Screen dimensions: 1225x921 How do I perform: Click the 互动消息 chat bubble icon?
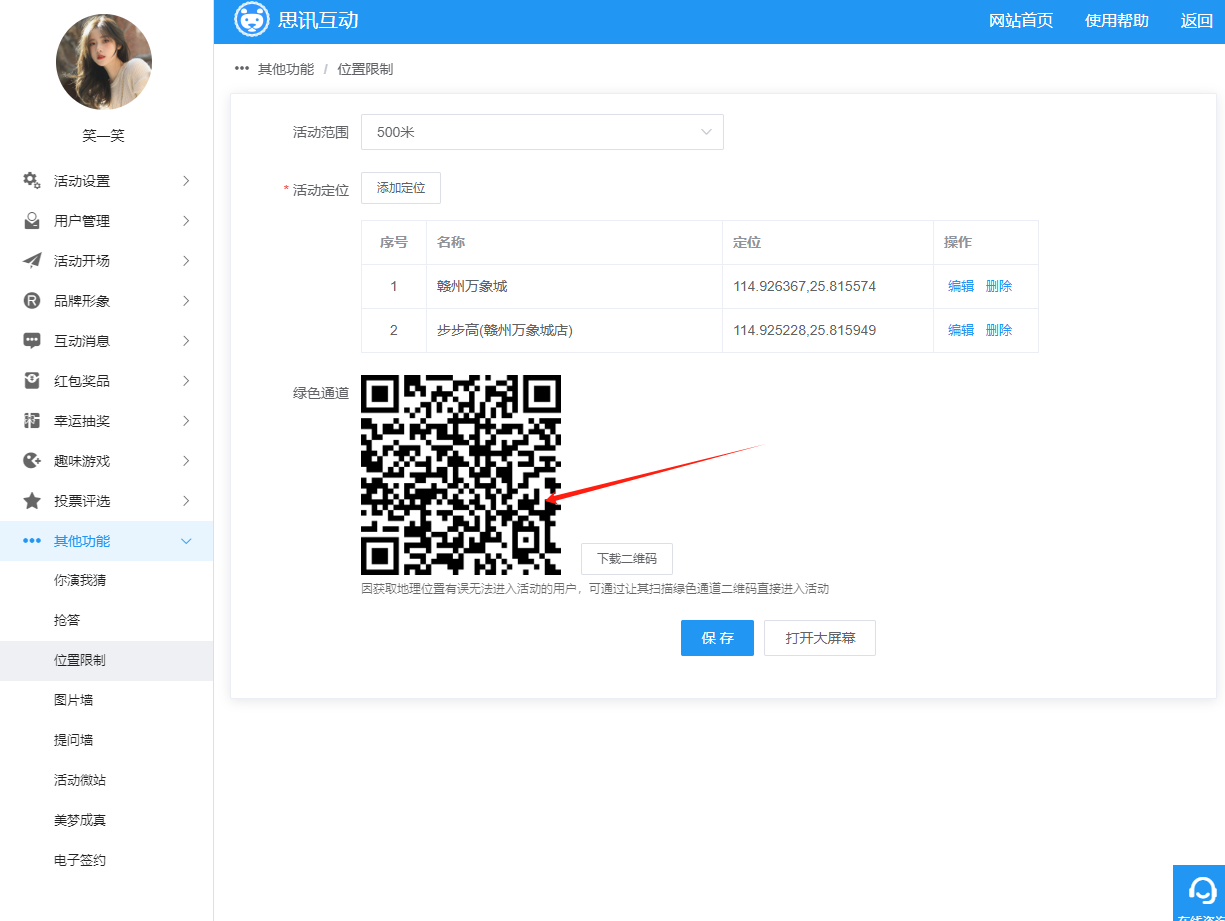click(31, 341)
